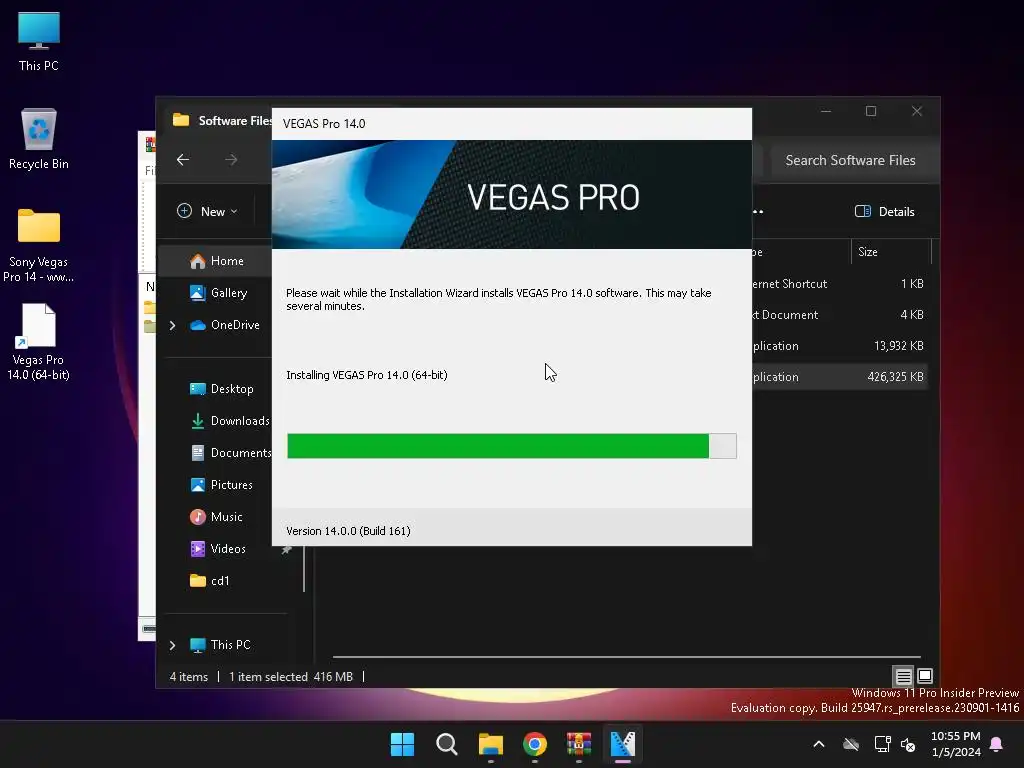Select the 4 KB Text Document row
The height and width of the screenshot is (768, 1024).
(x=839, y=315)
